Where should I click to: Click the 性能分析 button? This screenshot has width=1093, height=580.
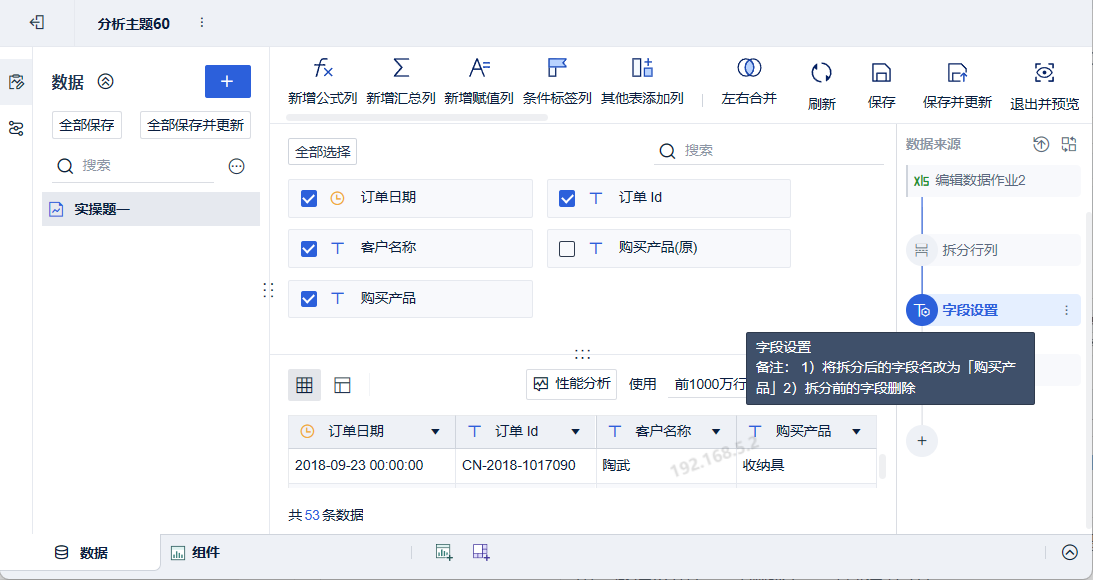[572, 384]
